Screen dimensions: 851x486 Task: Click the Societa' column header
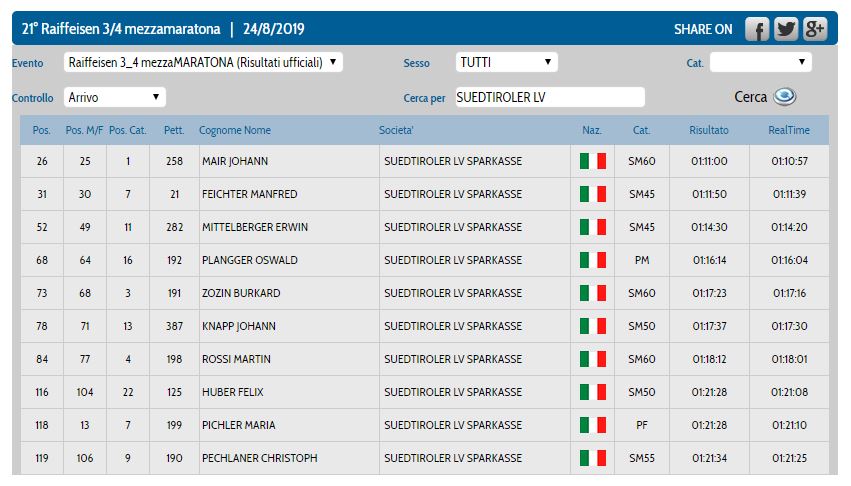point(396,130)
